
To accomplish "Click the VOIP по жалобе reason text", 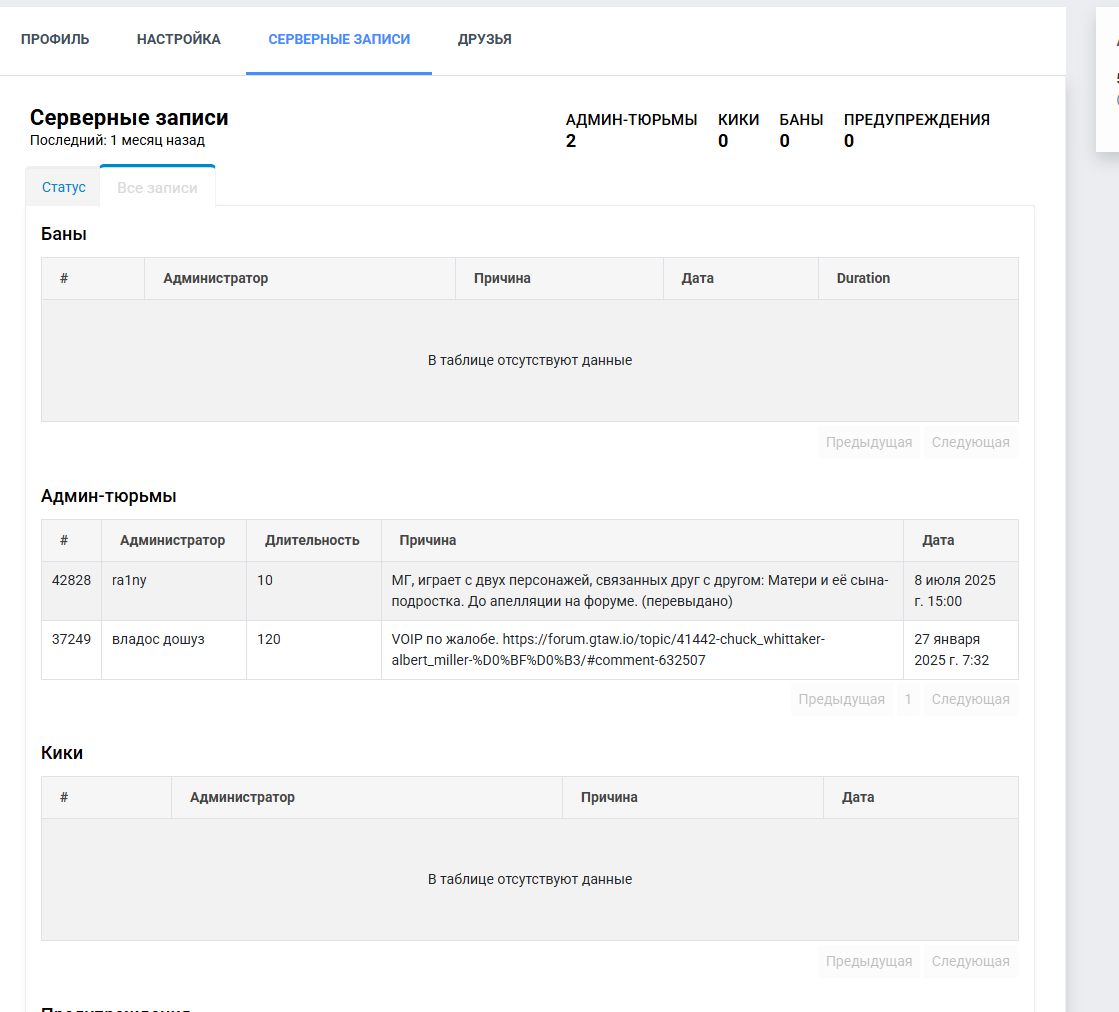I will (608, 649).
